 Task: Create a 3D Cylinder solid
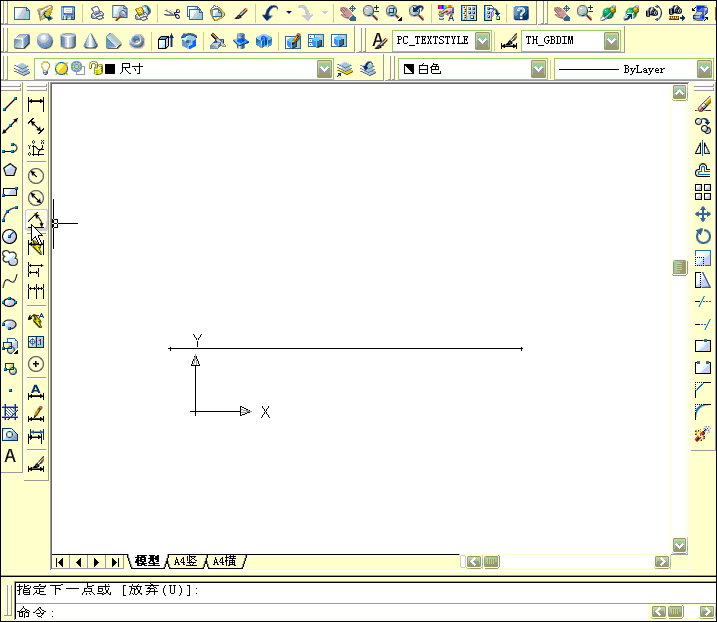[x=68, y=41]
